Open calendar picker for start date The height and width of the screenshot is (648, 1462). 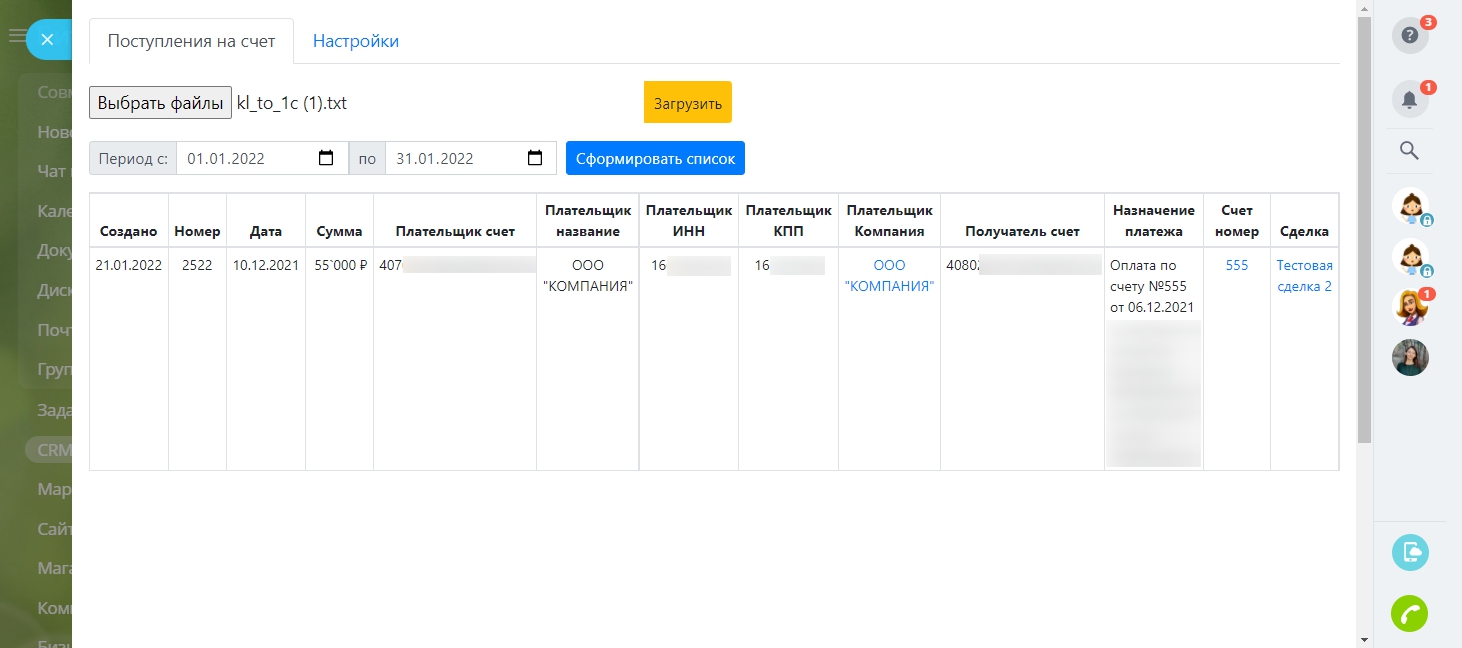point(326,158)
